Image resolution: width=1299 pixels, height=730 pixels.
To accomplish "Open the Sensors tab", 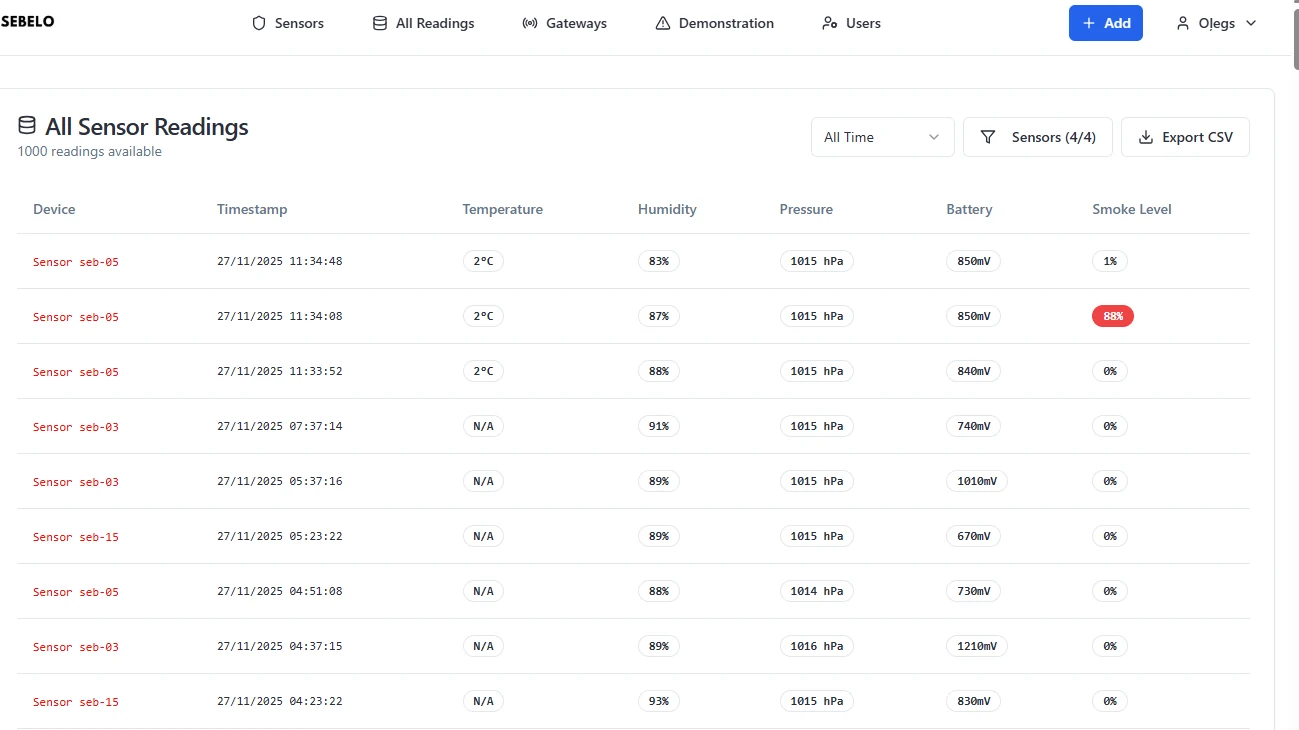I will point(288,23).
